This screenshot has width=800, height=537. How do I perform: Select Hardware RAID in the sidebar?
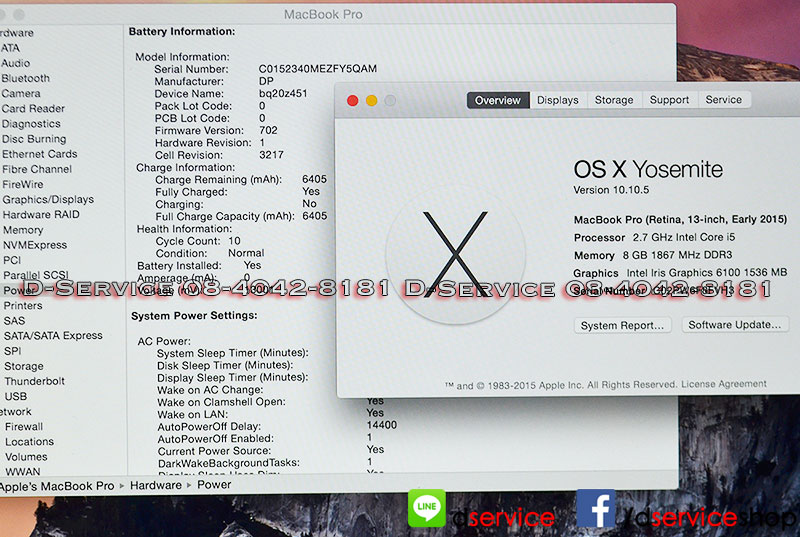(x=41, y=215)
